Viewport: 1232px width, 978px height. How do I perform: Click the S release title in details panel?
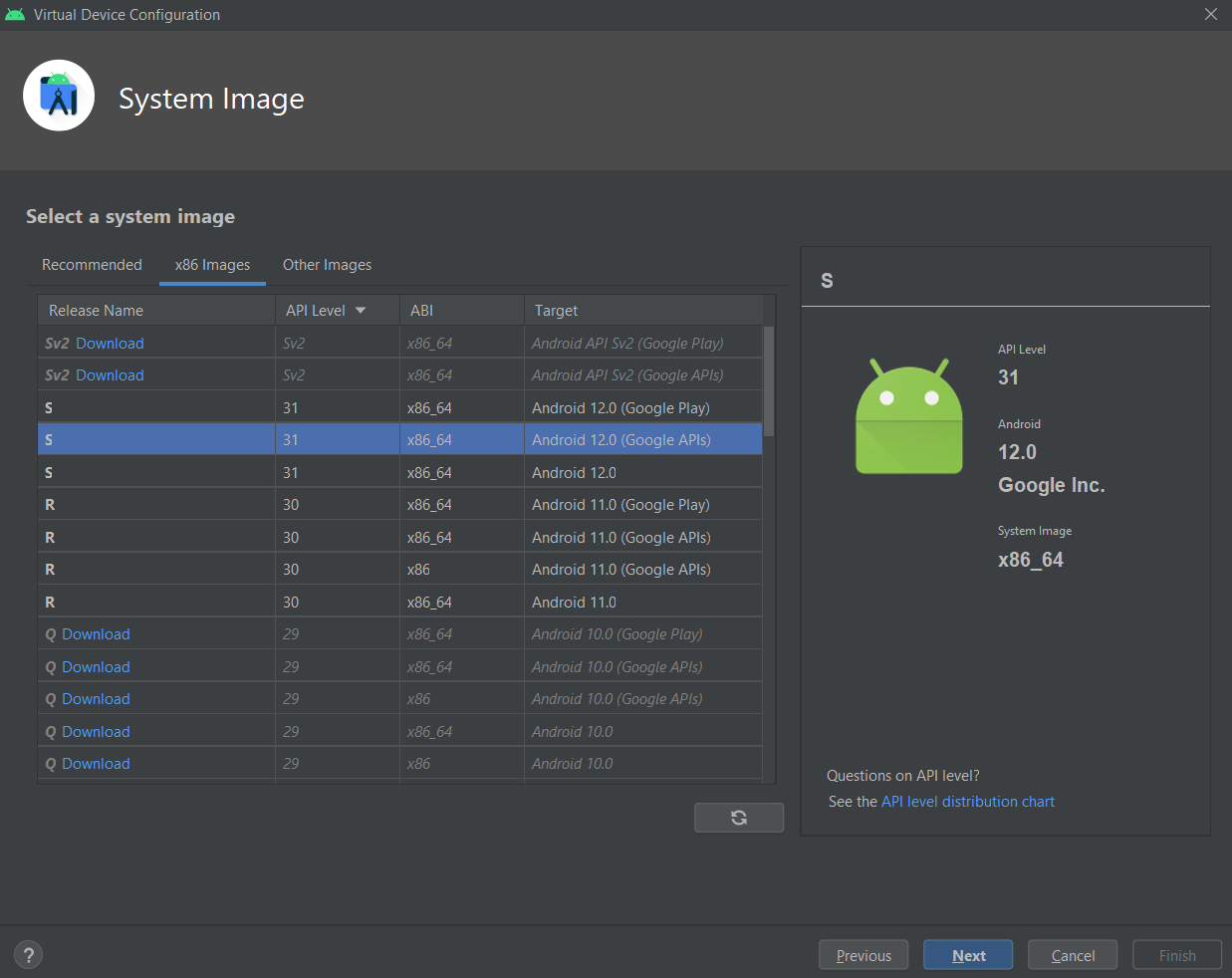(x=827, y=281)
